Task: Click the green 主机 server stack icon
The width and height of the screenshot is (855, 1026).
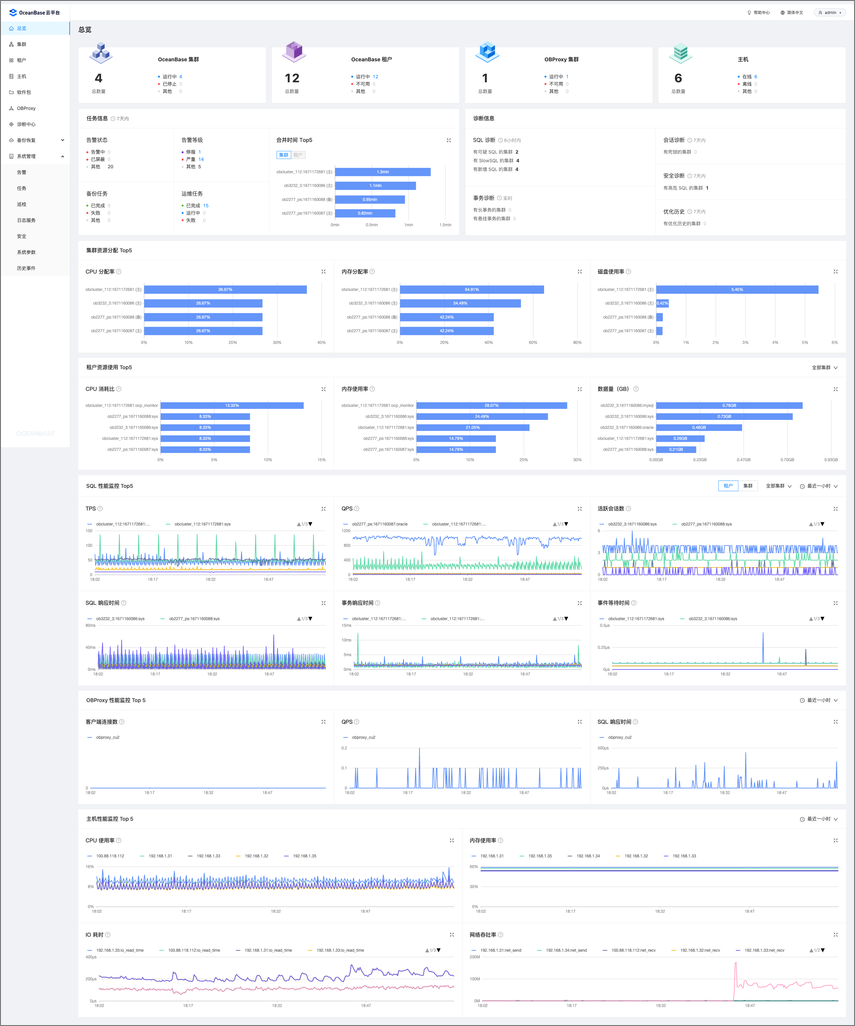Action: [680, 53]
